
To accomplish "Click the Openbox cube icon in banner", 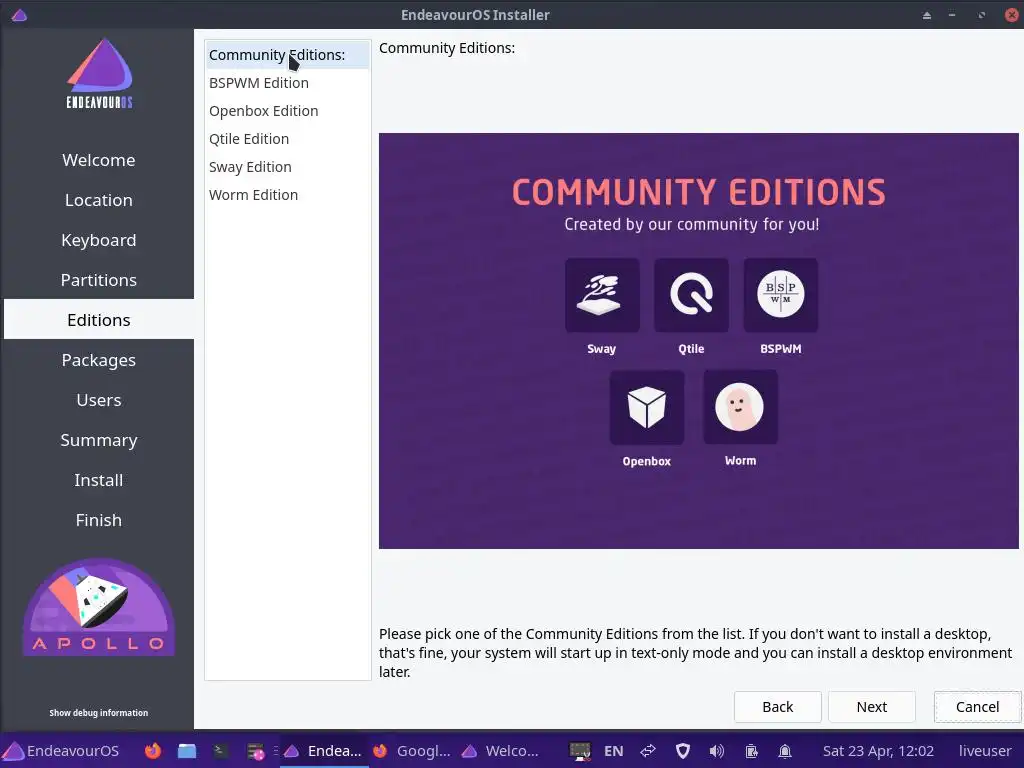I will (x=647, y=408).
